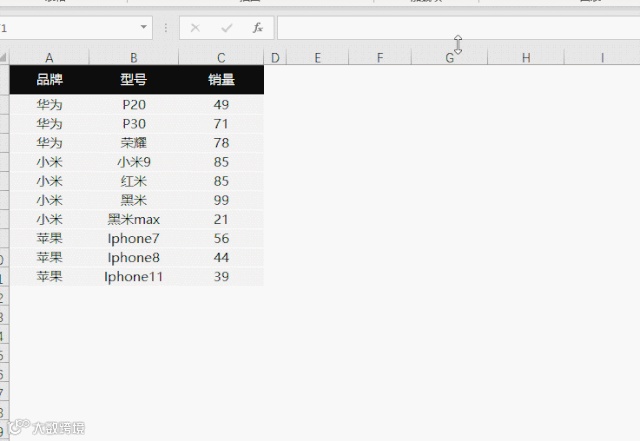Image resolution: width=640 pixels, height=441 pixels.
Task: Select the 黑米 model cell
Action: tap(134, 200)
